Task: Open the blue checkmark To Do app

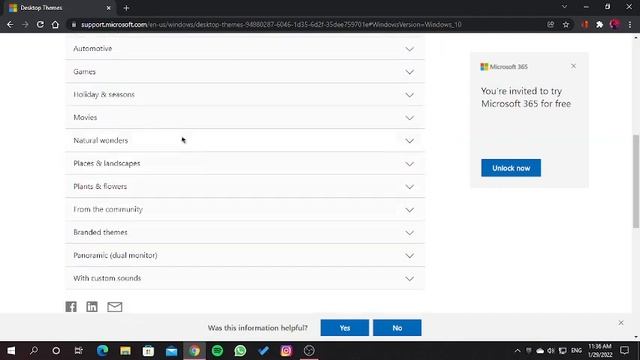Action: [x=263, y=351]
